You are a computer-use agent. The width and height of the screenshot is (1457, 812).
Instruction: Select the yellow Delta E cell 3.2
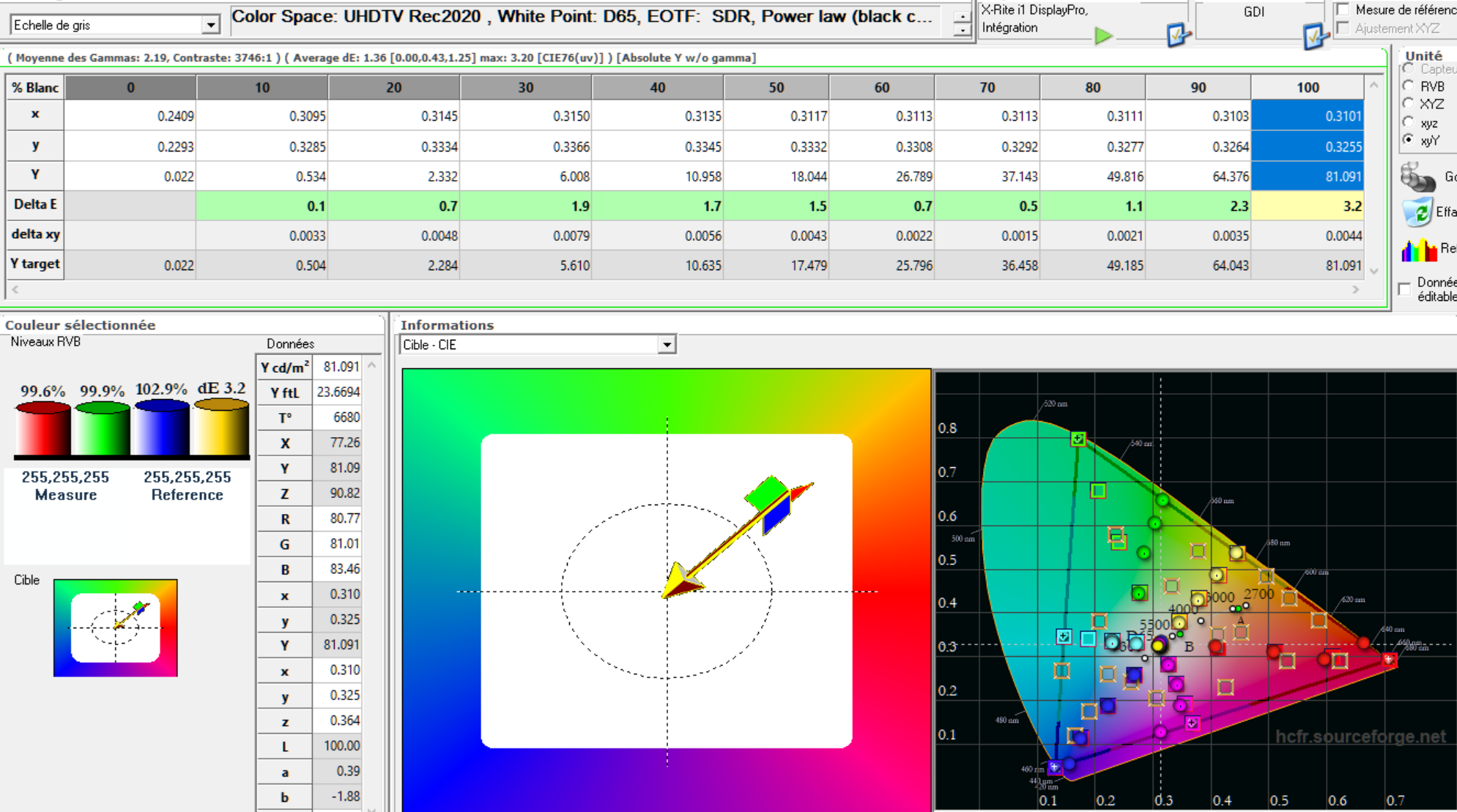coord(1308,206)
